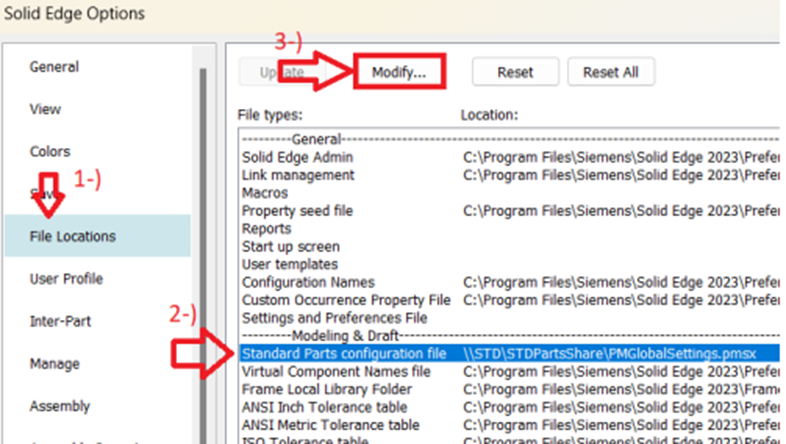The image size is (786, 444).
Task: Select ANSI Metric Tolerance table row
Action: coord(509,425)
